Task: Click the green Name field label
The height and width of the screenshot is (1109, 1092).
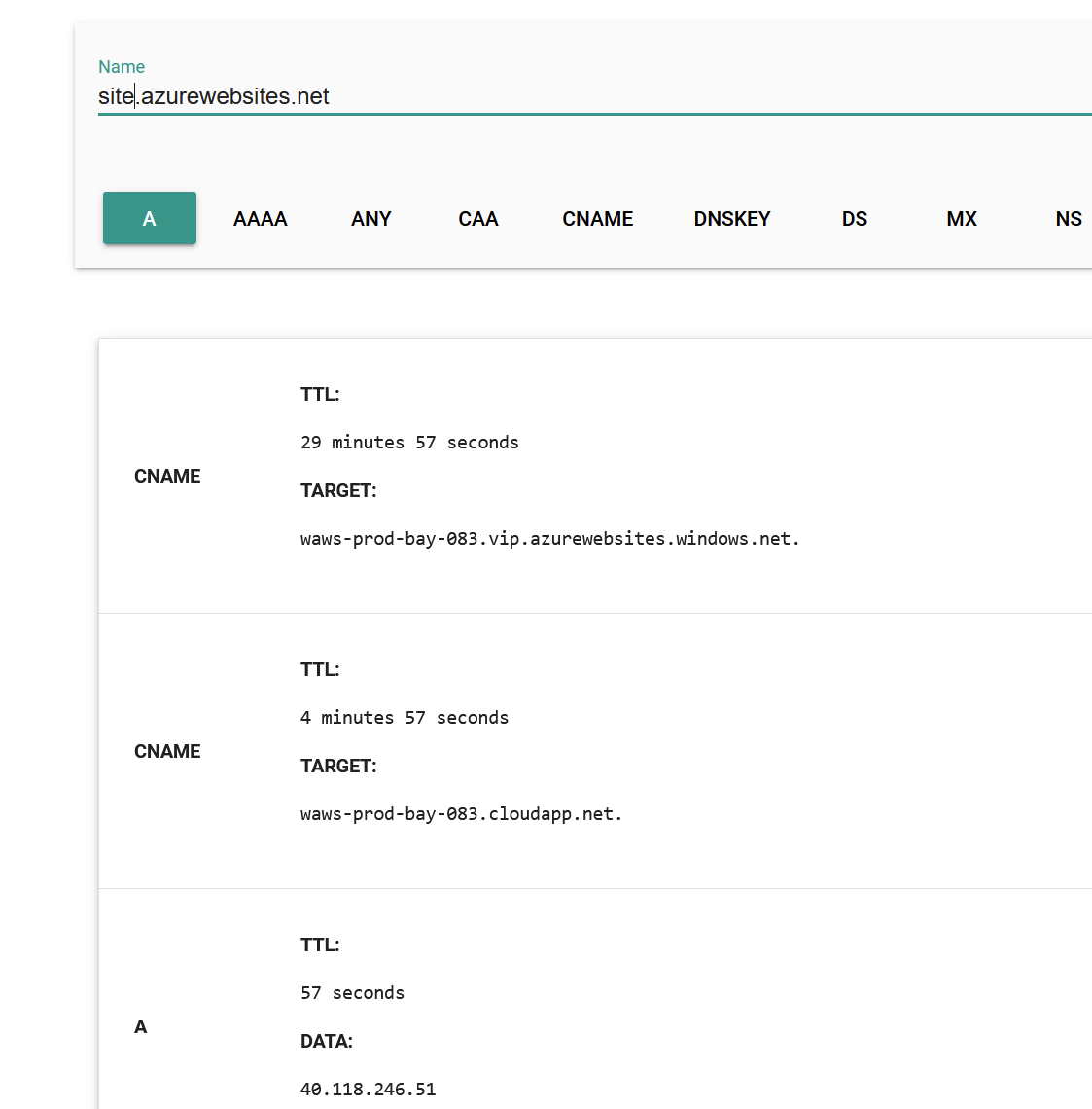Action: pos(122,66)
